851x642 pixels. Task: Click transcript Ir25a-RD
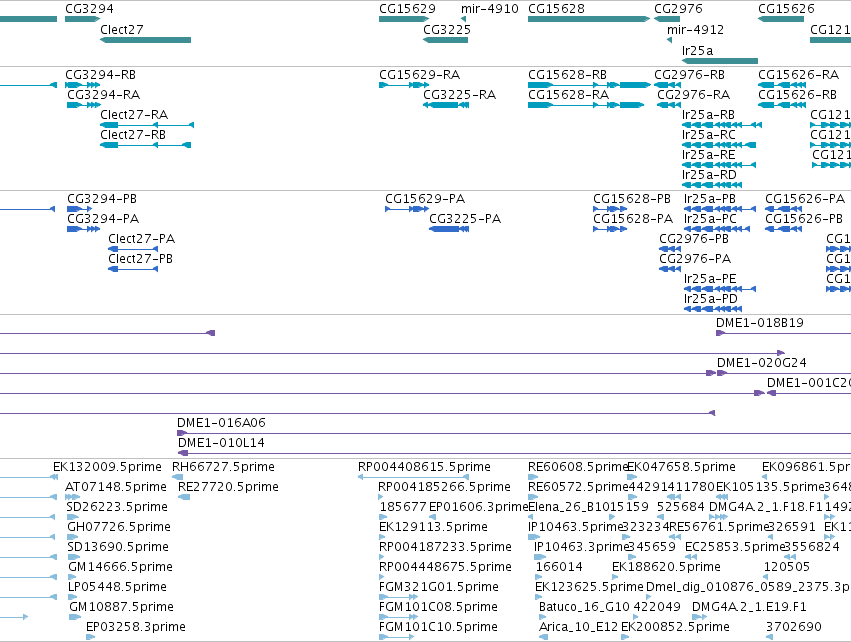709,175
